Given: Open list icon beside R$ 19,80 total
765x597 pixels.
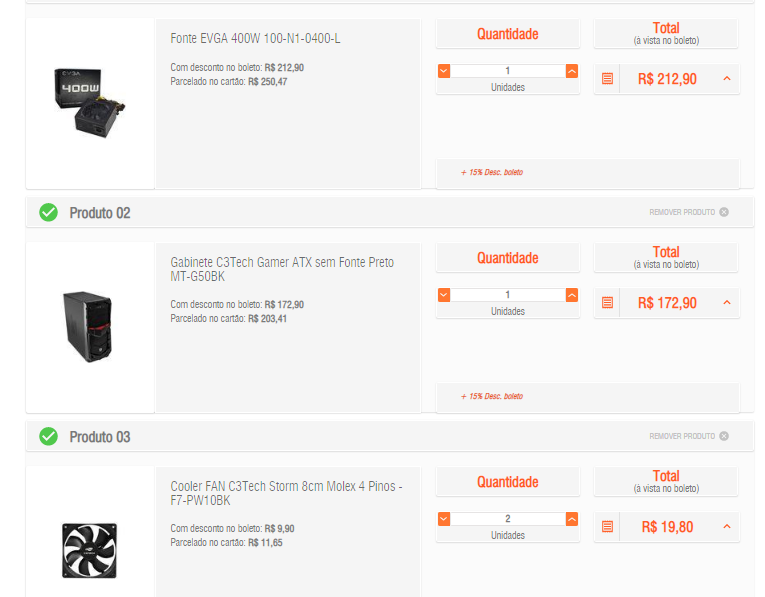Looking at the screenshot, I should tap(607, 527).
